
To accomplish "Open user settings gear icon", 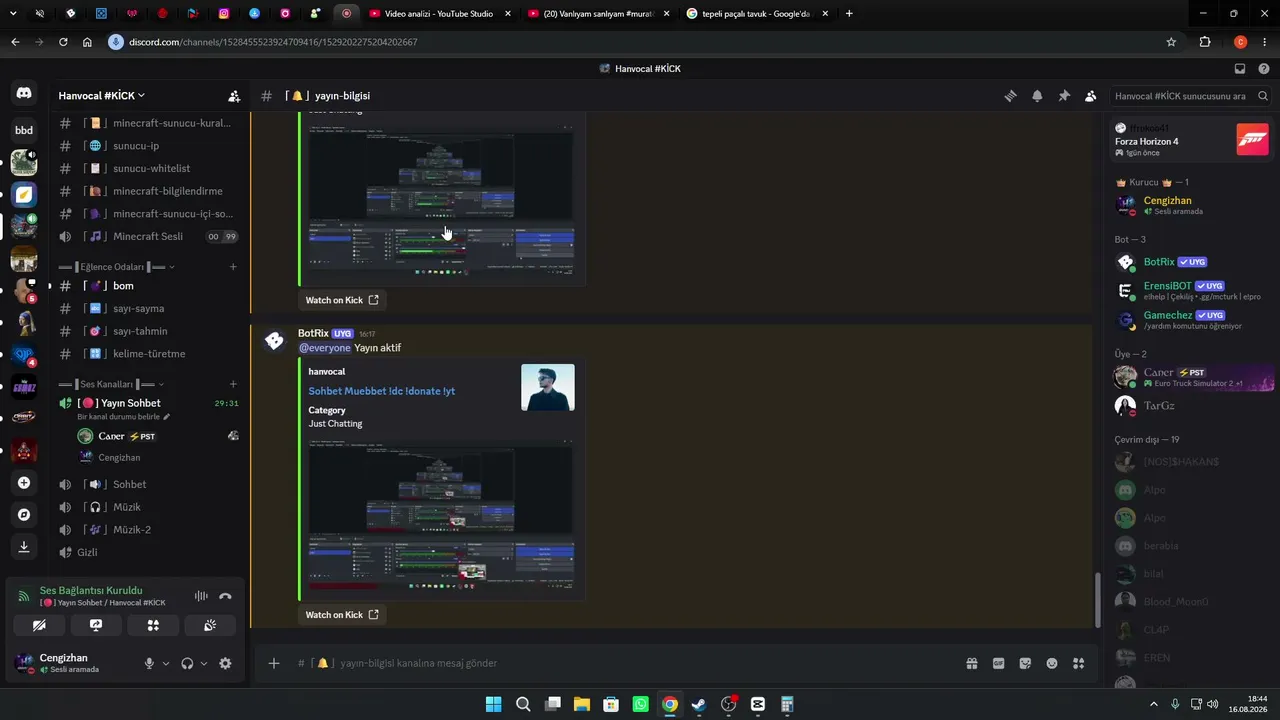I will pos(225,663).
